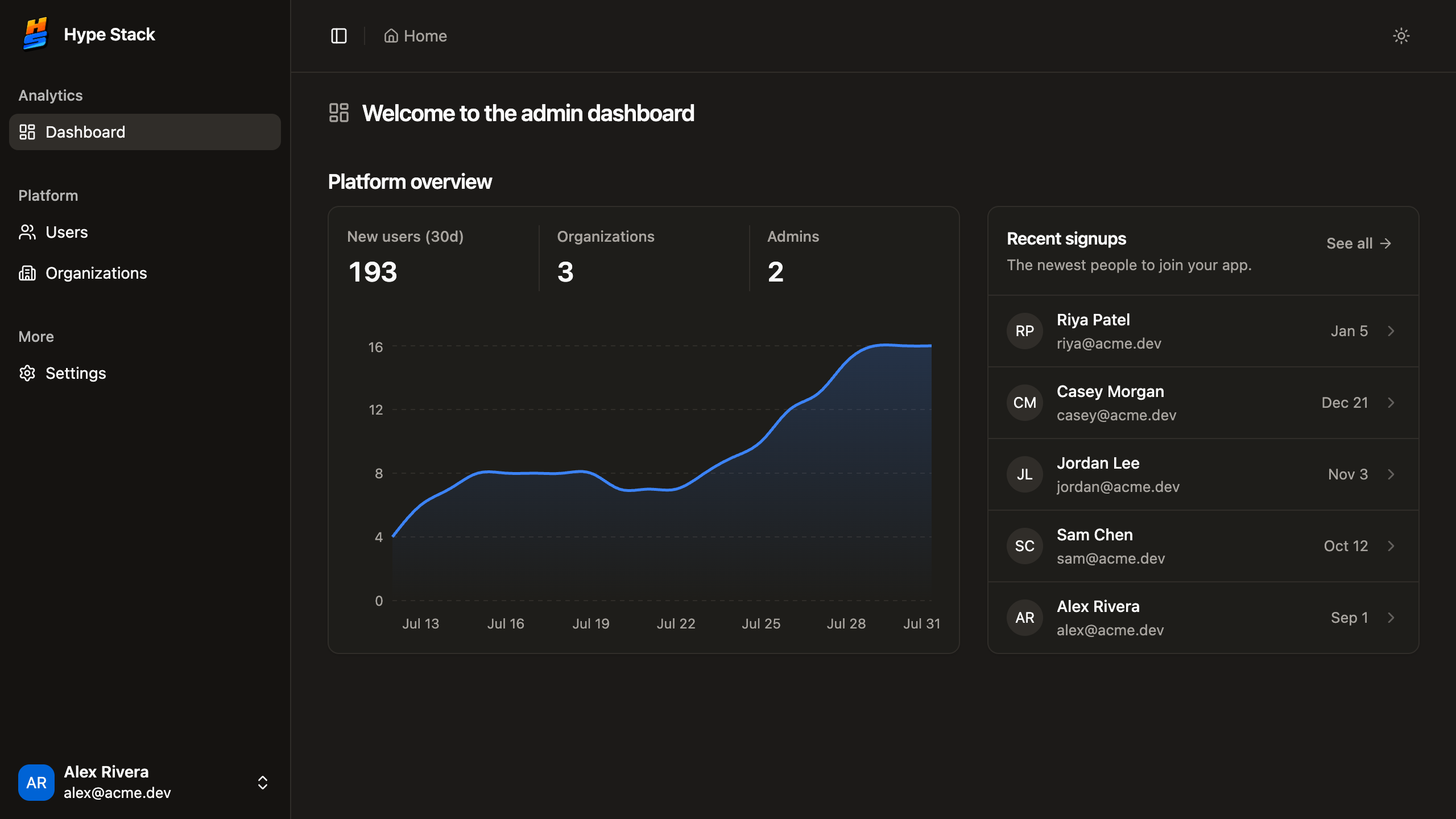Viewport: 1456px width, 819px height.
Task: Click the Home breadcrumb link
Action: pyautogui.click(x=416, y=36)
